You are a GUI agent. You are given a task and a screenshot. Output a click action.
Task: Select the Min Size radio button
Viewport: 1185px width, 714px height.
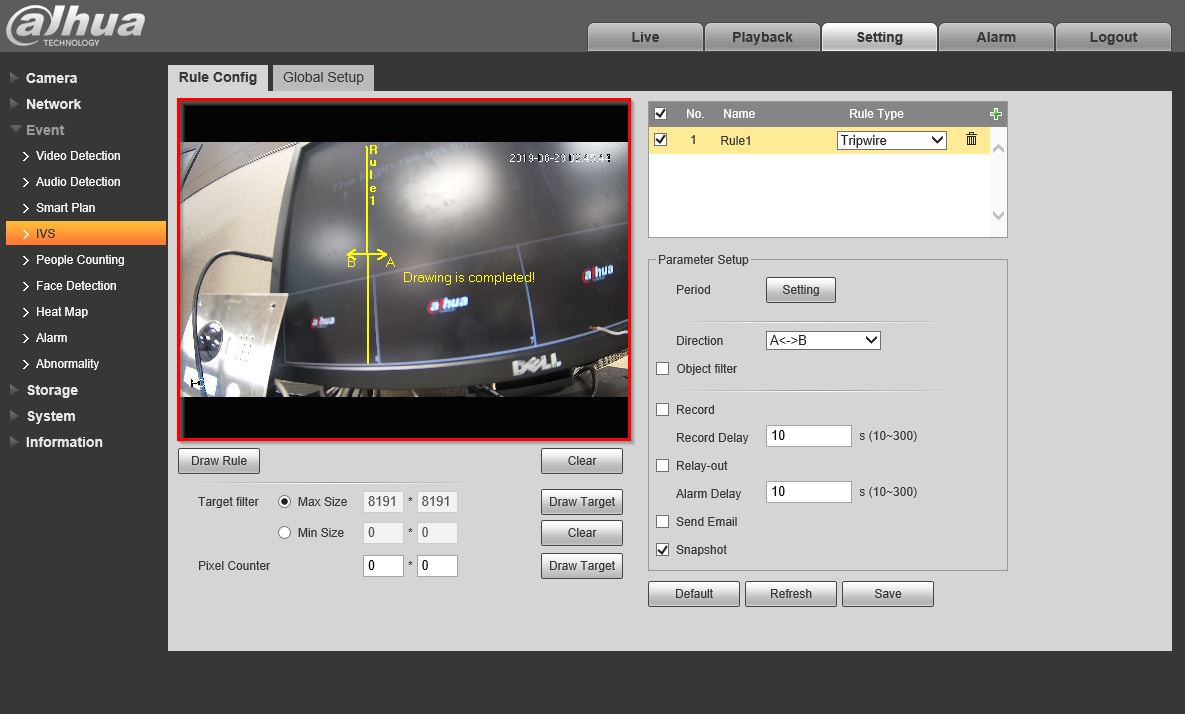285,533
